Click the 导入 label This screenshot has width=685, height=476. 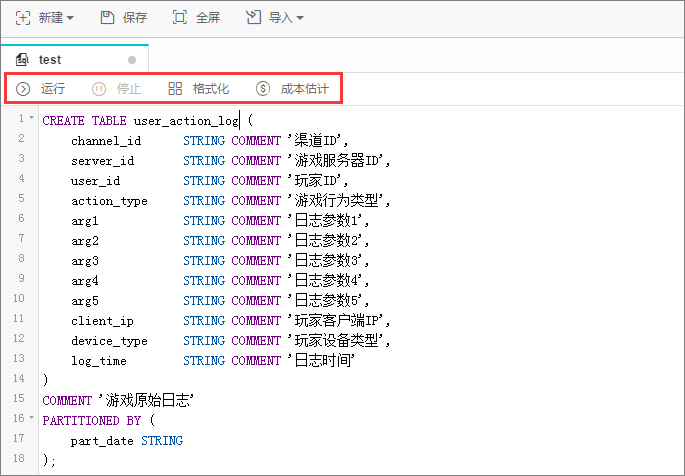[280, 18]
